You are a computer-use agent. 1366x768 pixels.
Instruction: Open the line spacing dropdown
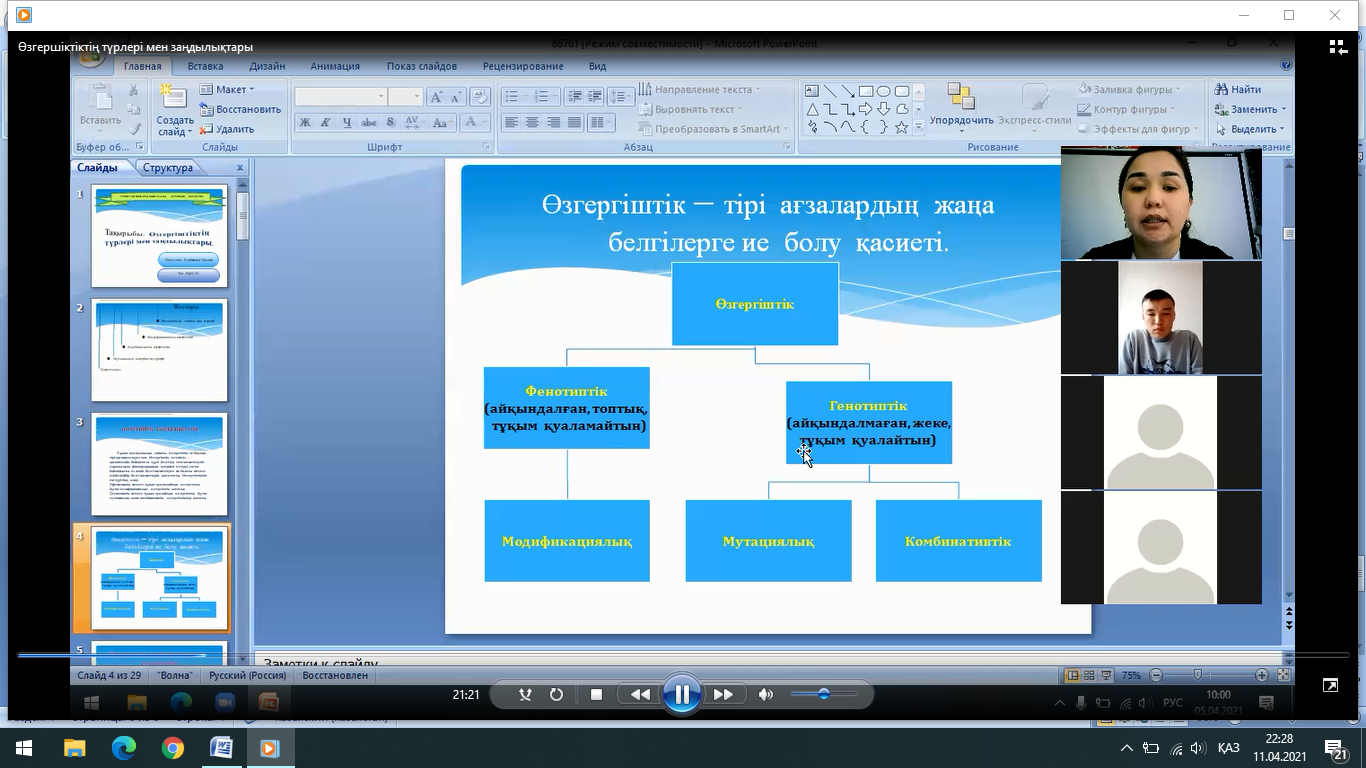pyautogui.click(x=621, y=97)
